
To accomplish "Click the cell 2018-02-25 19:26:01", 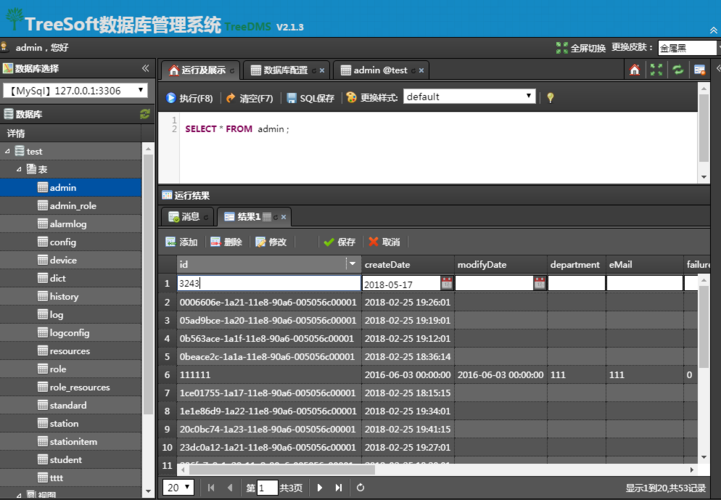I will pyautogui.click(x=407, y=302).
